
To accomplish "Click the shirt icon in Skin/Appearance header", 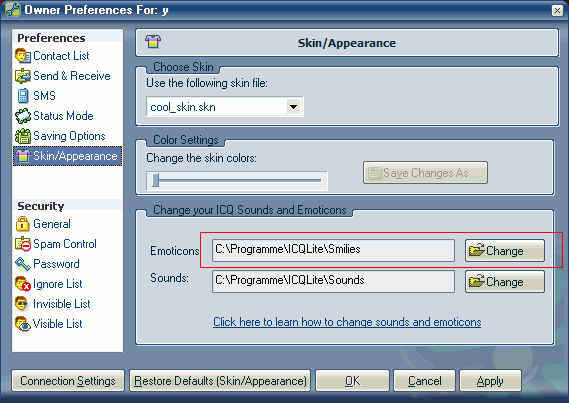I will [153, 41].
